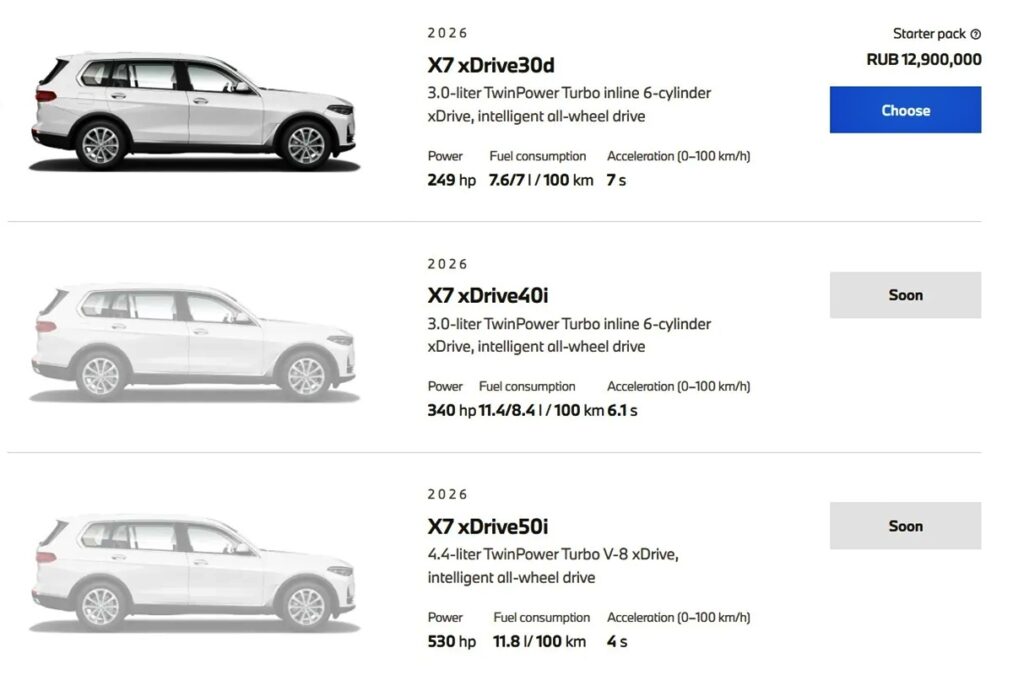Viewport: 1013px width, 675px height.
Task: Click the 4.4-liter TwinPower Turbo V-8 description
Action: (x=553, y=566)
